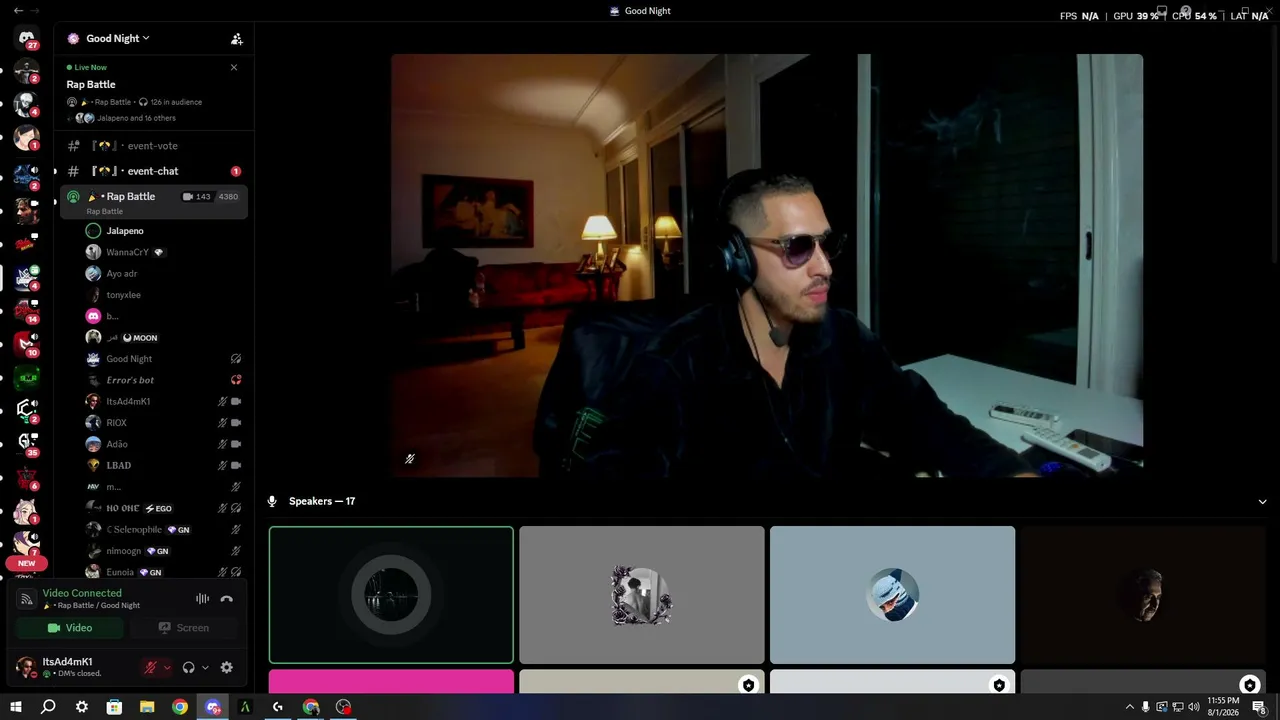The height and width of the screenshot is (720, 1280).
Task: Open Windows taskbar search
Action: click(x=48, y=707)
